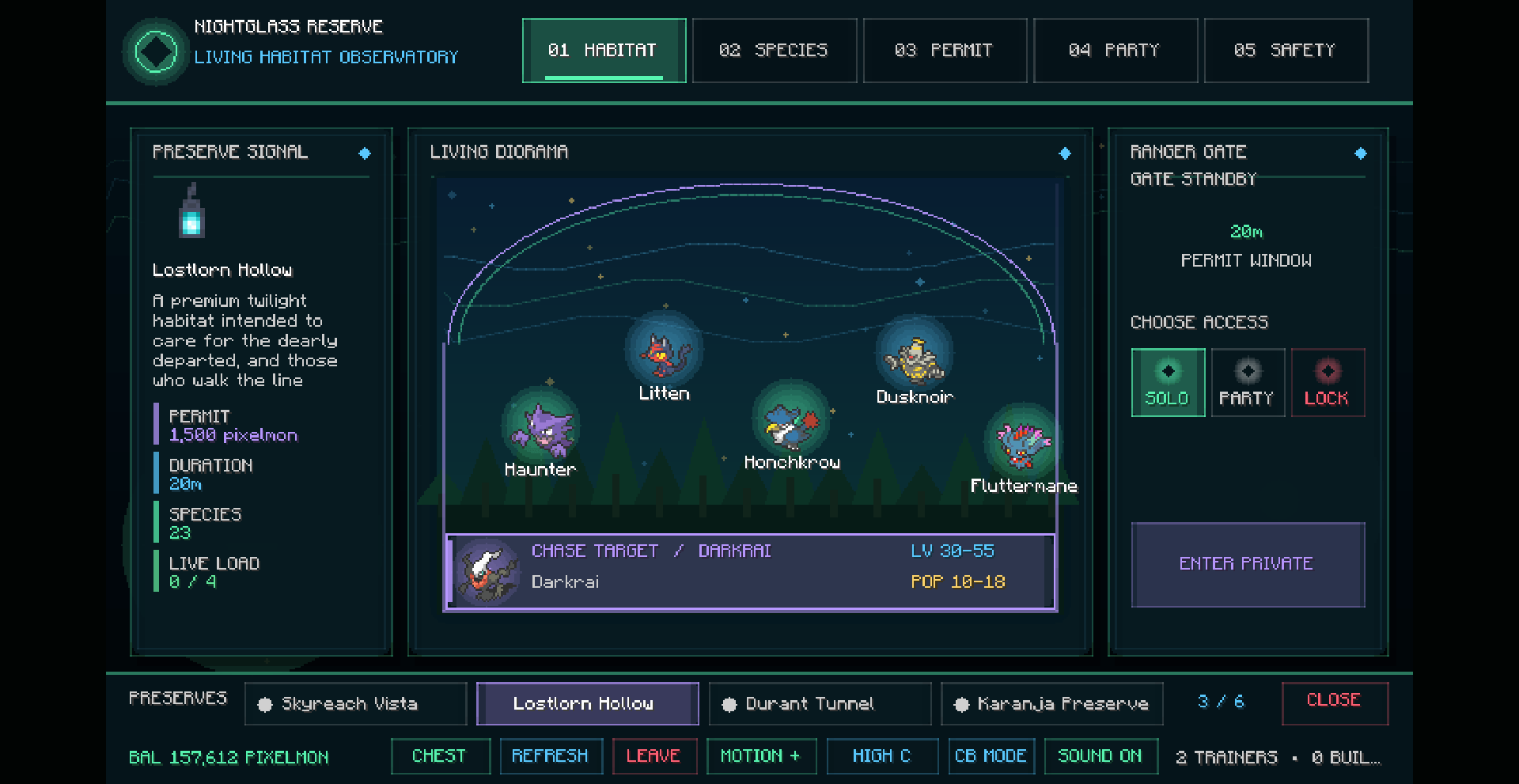Choose LOCK access mode
Screen dimensions: 1519x784
pyautogui.click(x=1328, y=383)
